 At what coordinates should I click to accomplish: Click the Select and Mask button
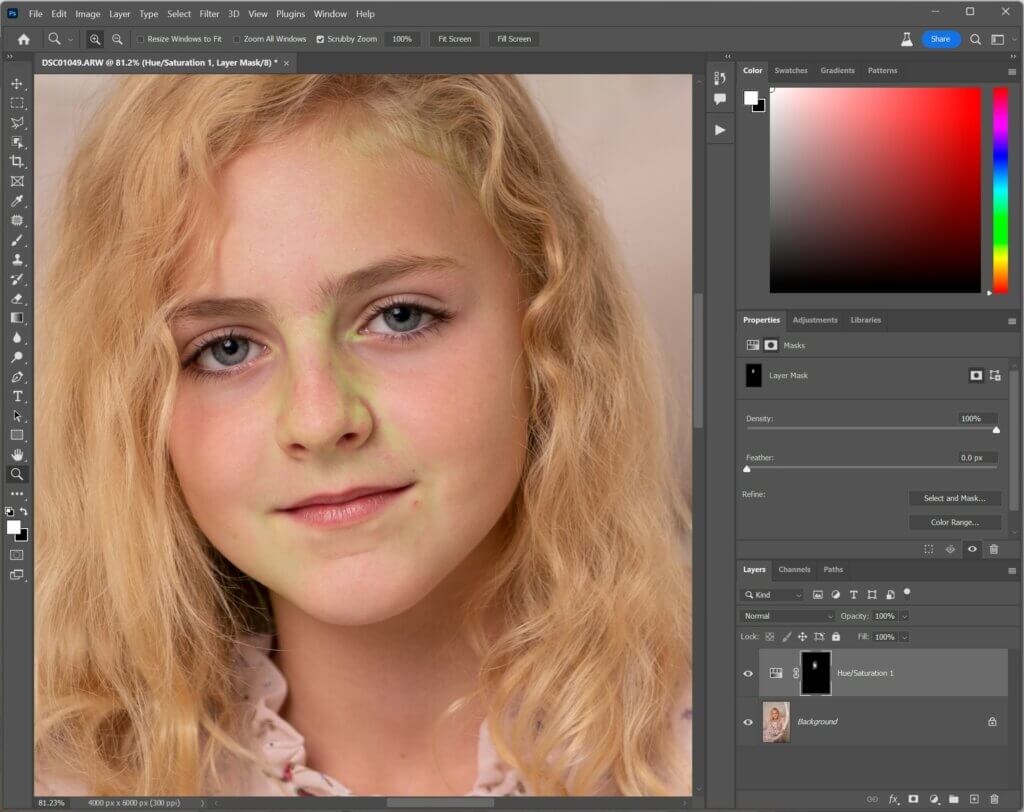[955, 498]
